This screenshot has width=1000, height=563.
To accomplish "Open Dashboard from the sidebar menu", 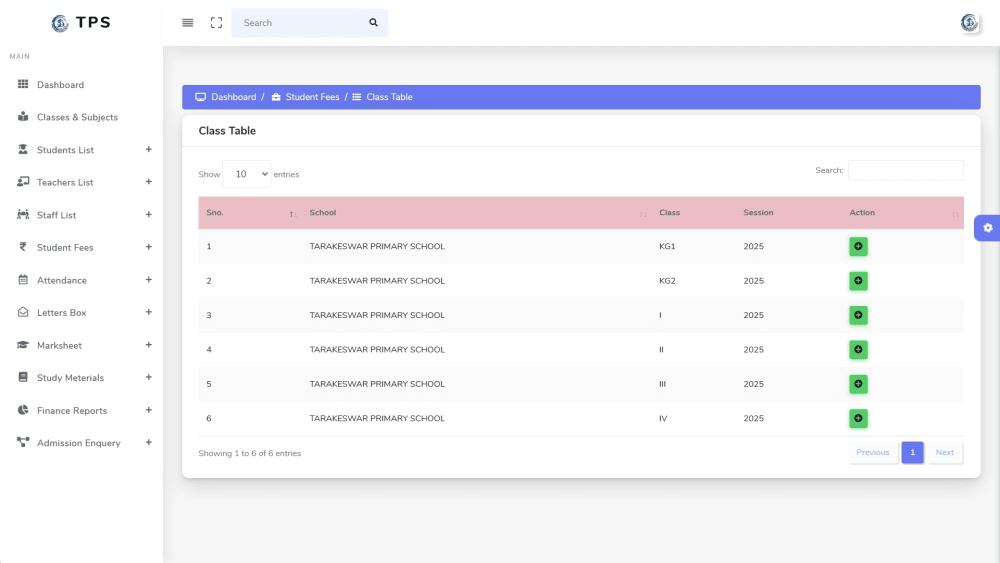I will [x=60, y=85].
